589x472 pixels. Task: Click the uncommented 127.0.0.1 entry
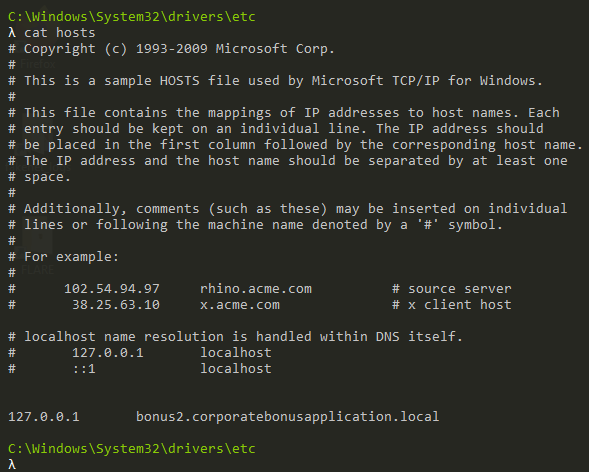(44, 417)
